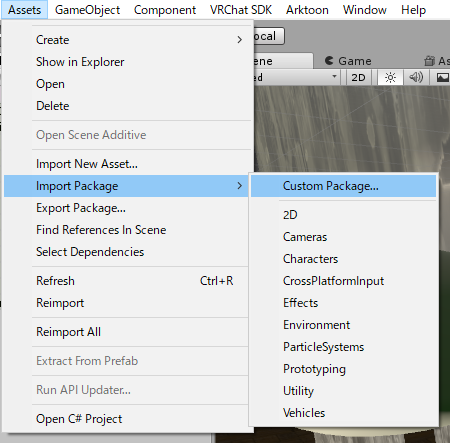Open the Assets menu
This screenshot has width=450, height=443.
click(24, 10)
